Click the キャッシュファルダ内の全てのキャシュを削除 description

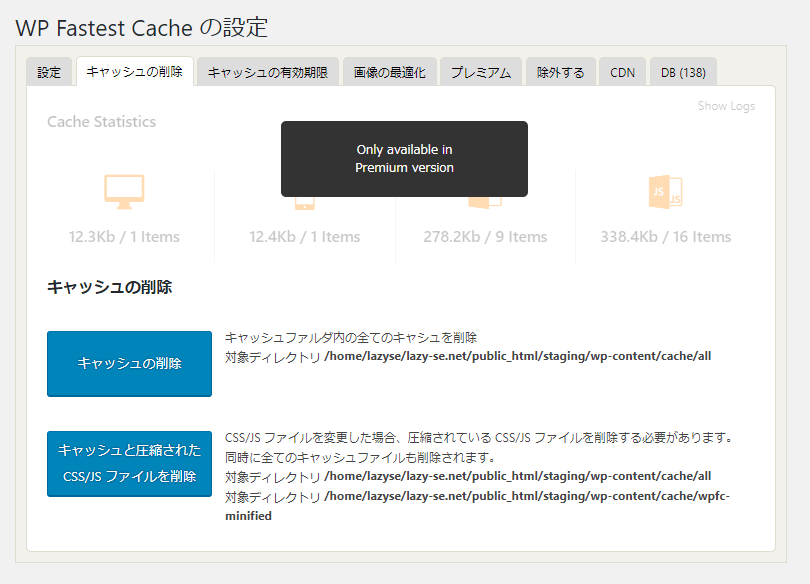click(x=351, y=338)
